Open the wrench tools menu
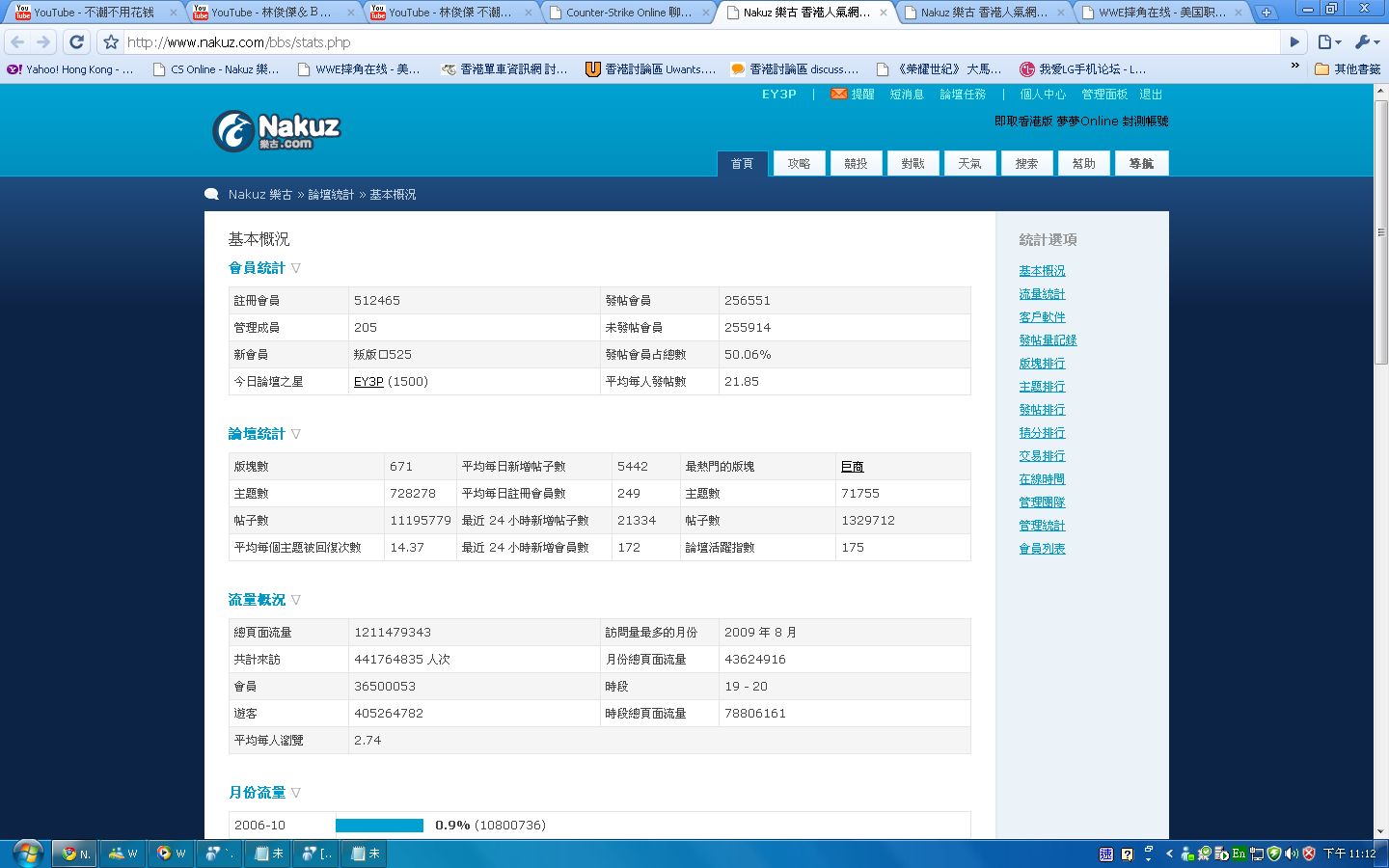Screen dimensions: 1389x868 tap(1367, 42)
